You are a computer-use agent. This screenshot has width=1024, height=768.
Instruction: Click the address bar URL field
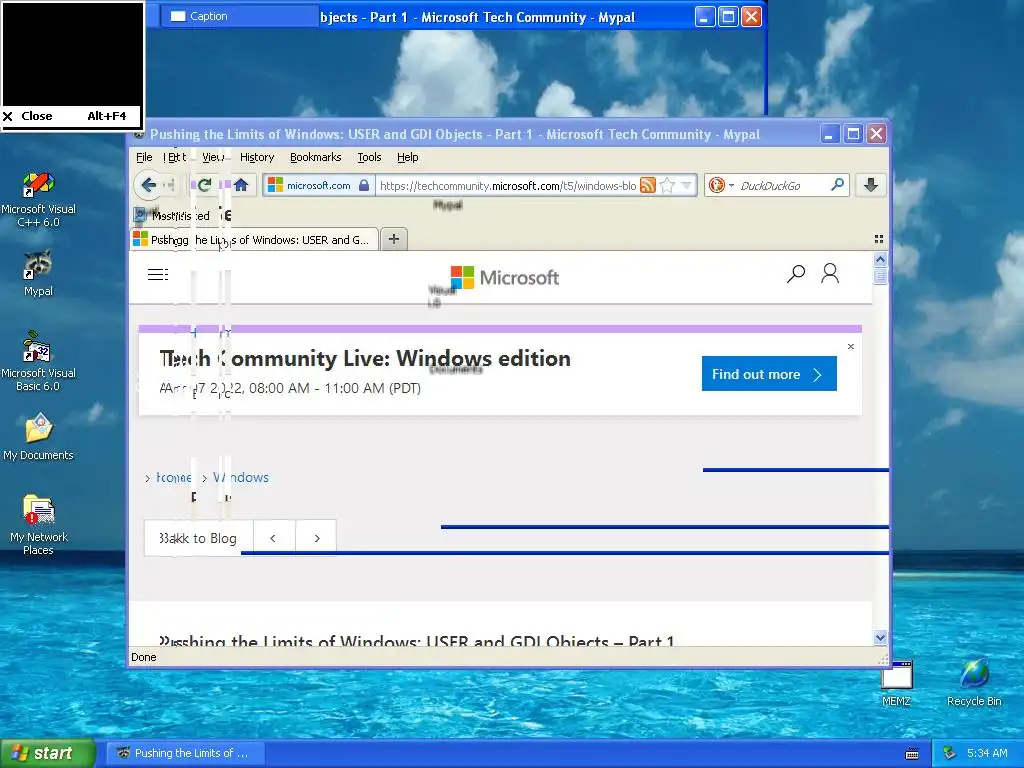coord(507,185)
